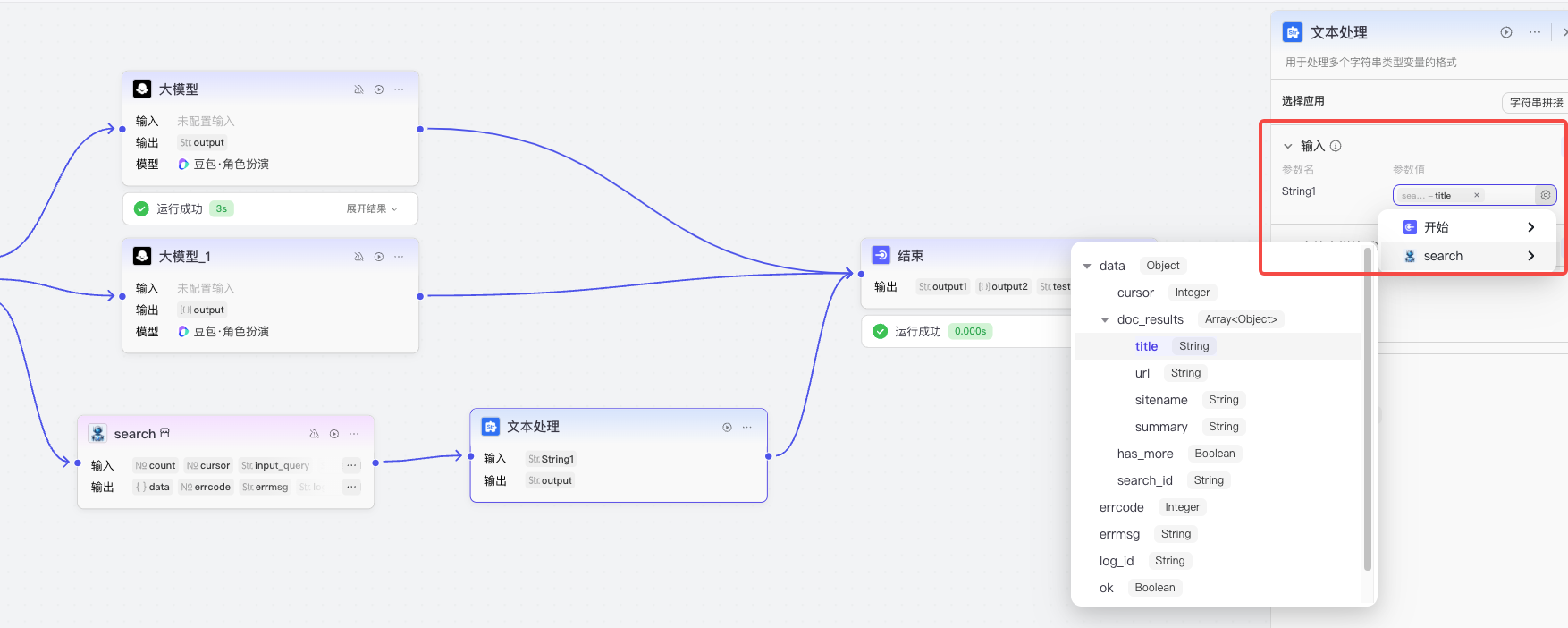The height and width of the screenshot is (628, 1568).
Task: Open the more options of the search node
Action: (354, 434)
